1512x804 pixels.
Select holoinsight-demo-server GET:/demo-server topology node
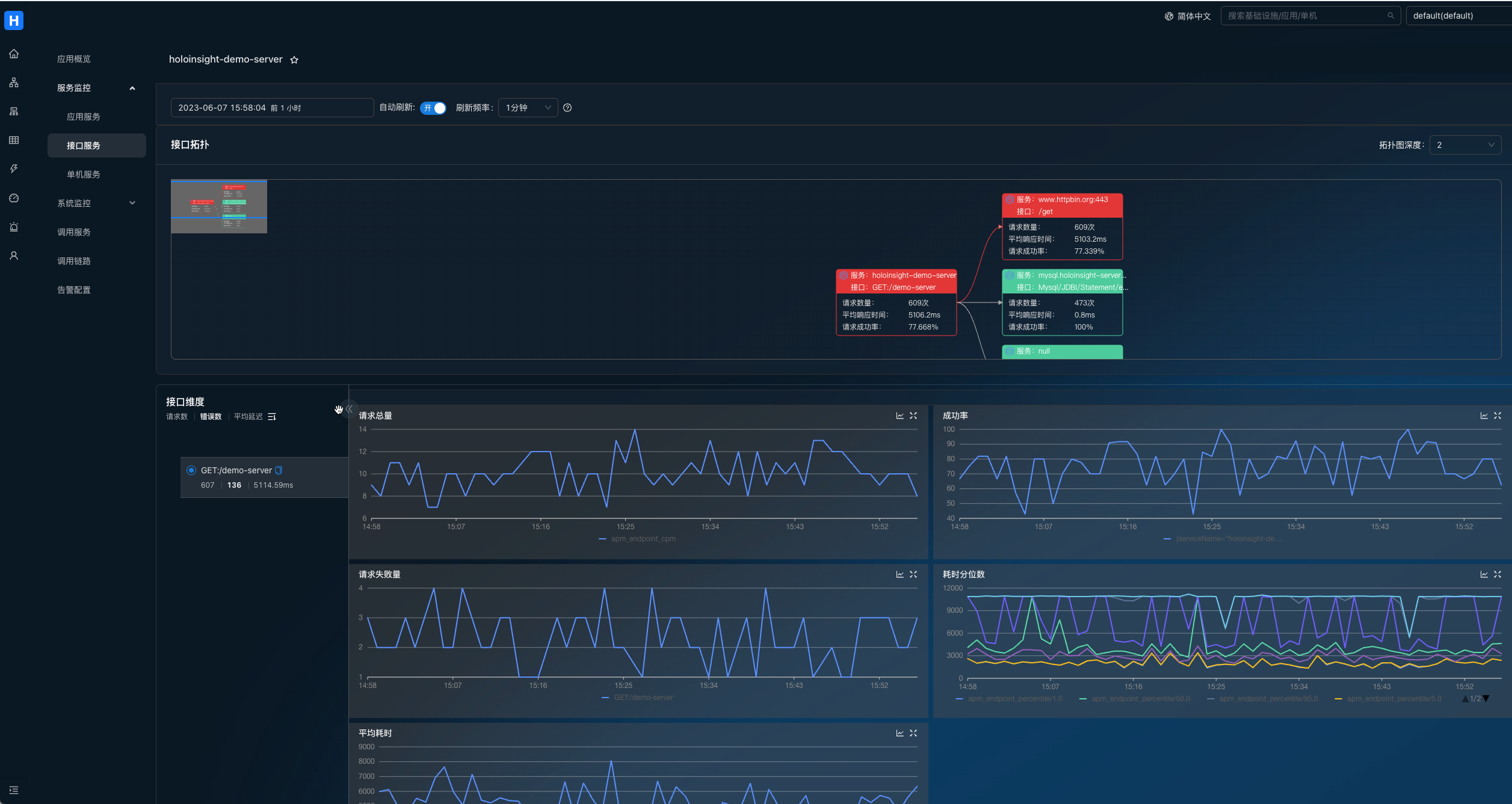(x=896, y=302)
